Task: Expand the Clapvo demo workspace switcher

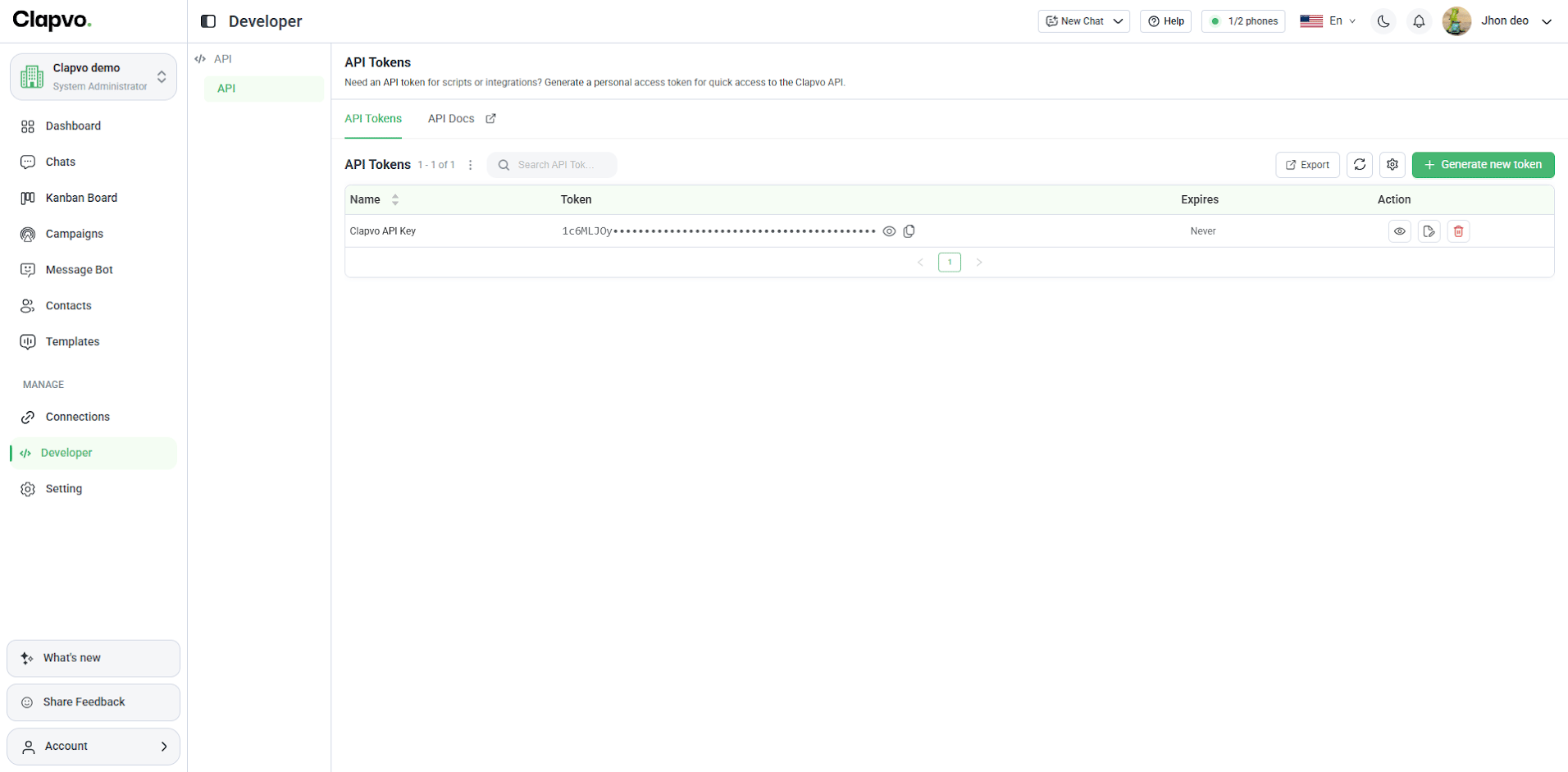Action: pyautogui.click(x=93, y=77)
